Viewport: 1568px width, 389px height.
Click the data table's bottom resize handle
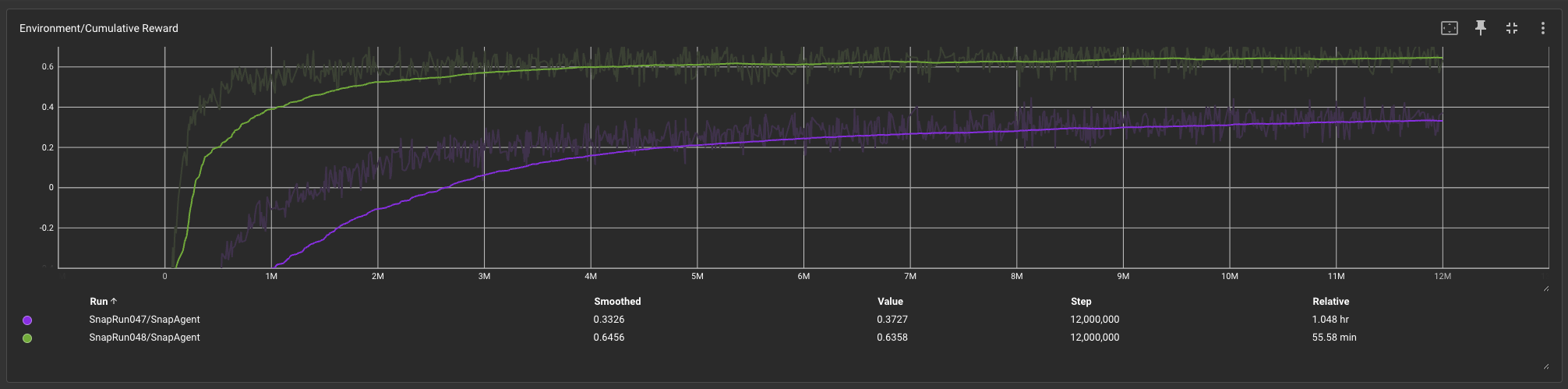click(1546, 366)
